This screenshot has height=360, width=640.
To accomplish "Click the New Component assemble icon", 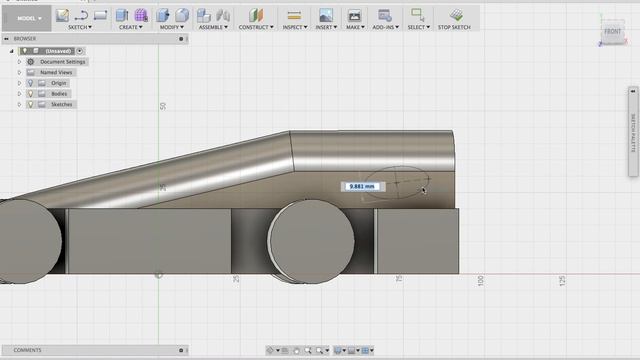I will pos(204,16).
